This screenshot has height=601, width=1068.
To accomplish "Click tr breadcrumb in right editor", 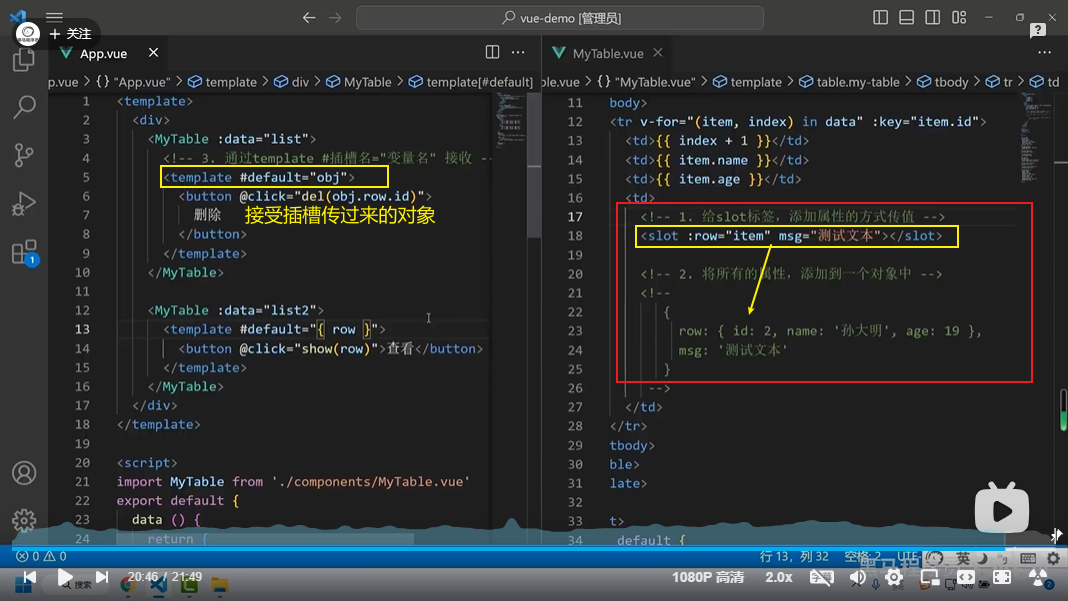I will 1000,82.
